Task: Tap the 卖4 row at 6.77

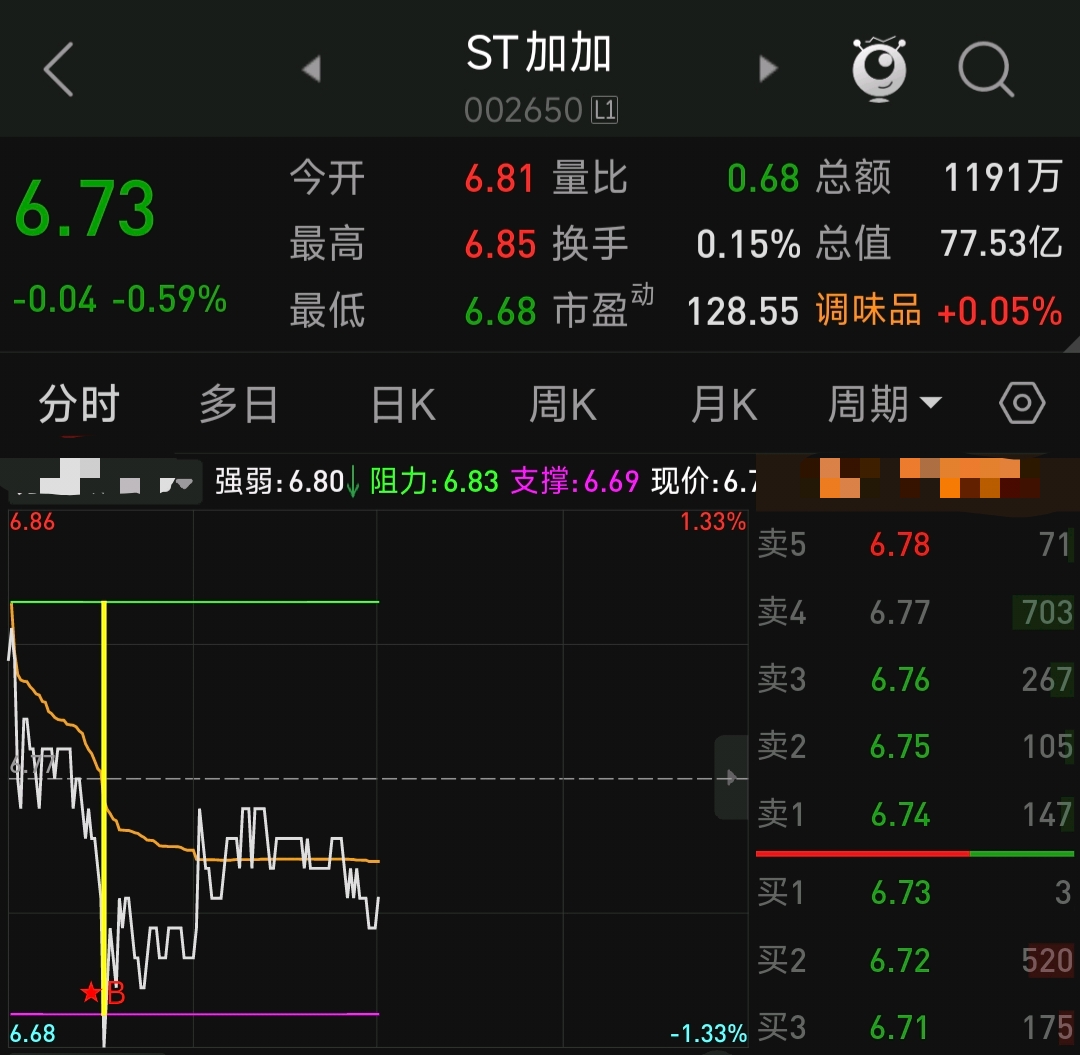Action: click(915, 612)
